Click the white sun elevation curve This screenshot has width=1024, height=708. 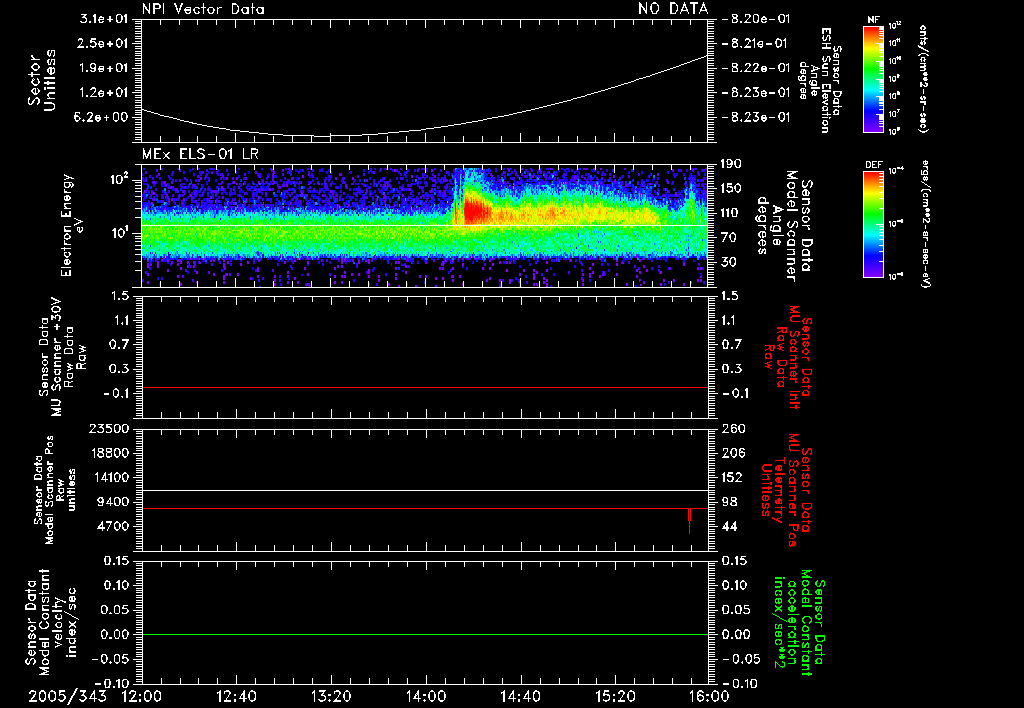424,96
